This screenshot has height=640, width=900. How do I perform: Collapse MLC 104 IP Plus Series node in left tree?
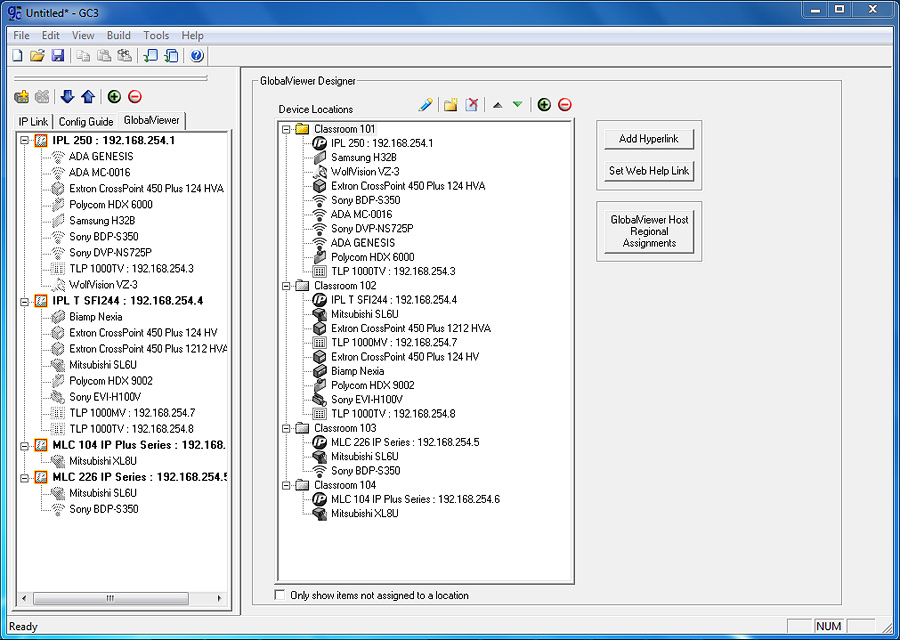pos(24,445)
